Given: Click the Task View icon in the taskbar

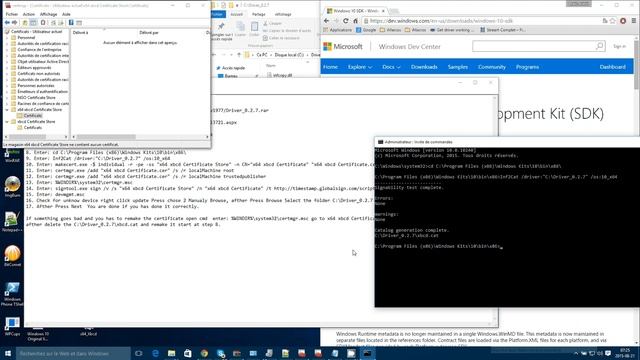Looking at the screenshot, I should click(139, 353).
